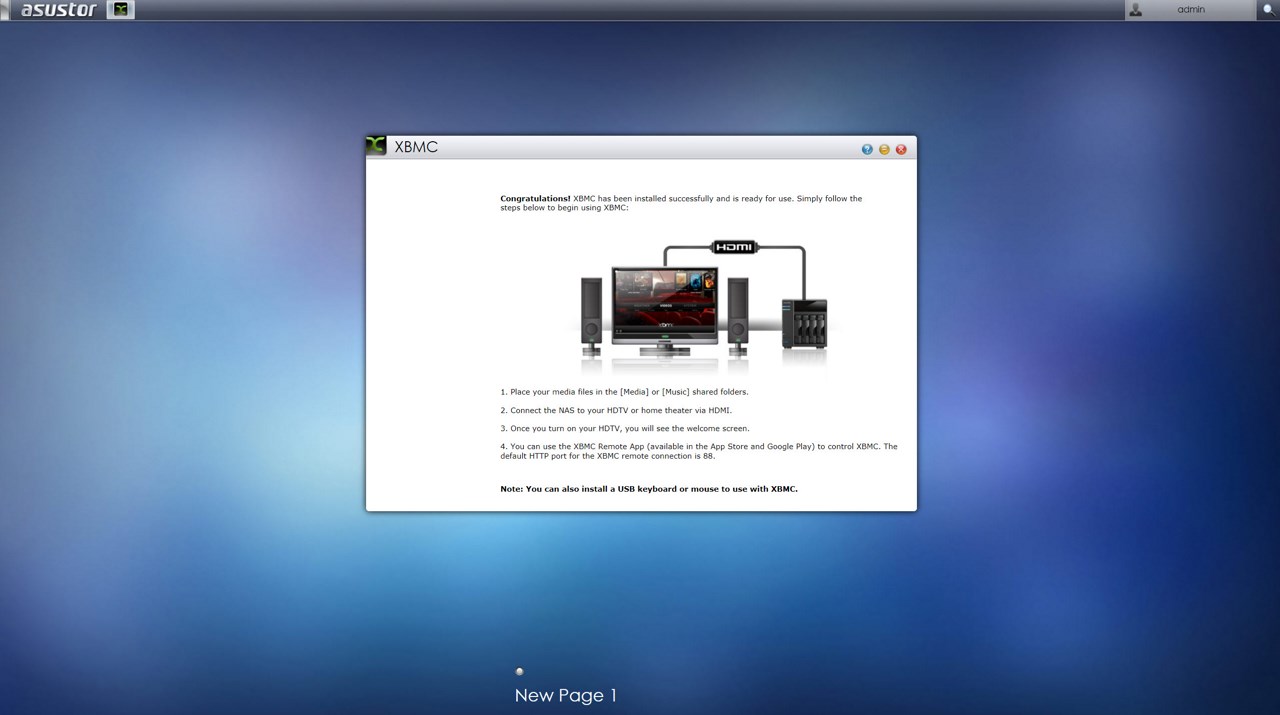
Task: Click the XBMC logo in the window title
Action: (376, 146)
